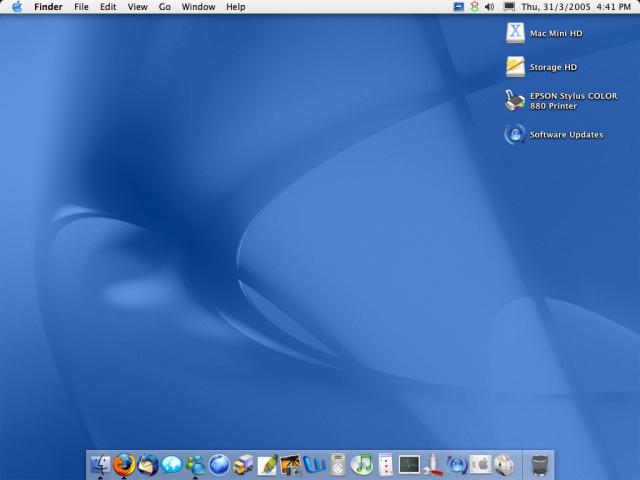Open the blue globe dock icon

point(219,465)
